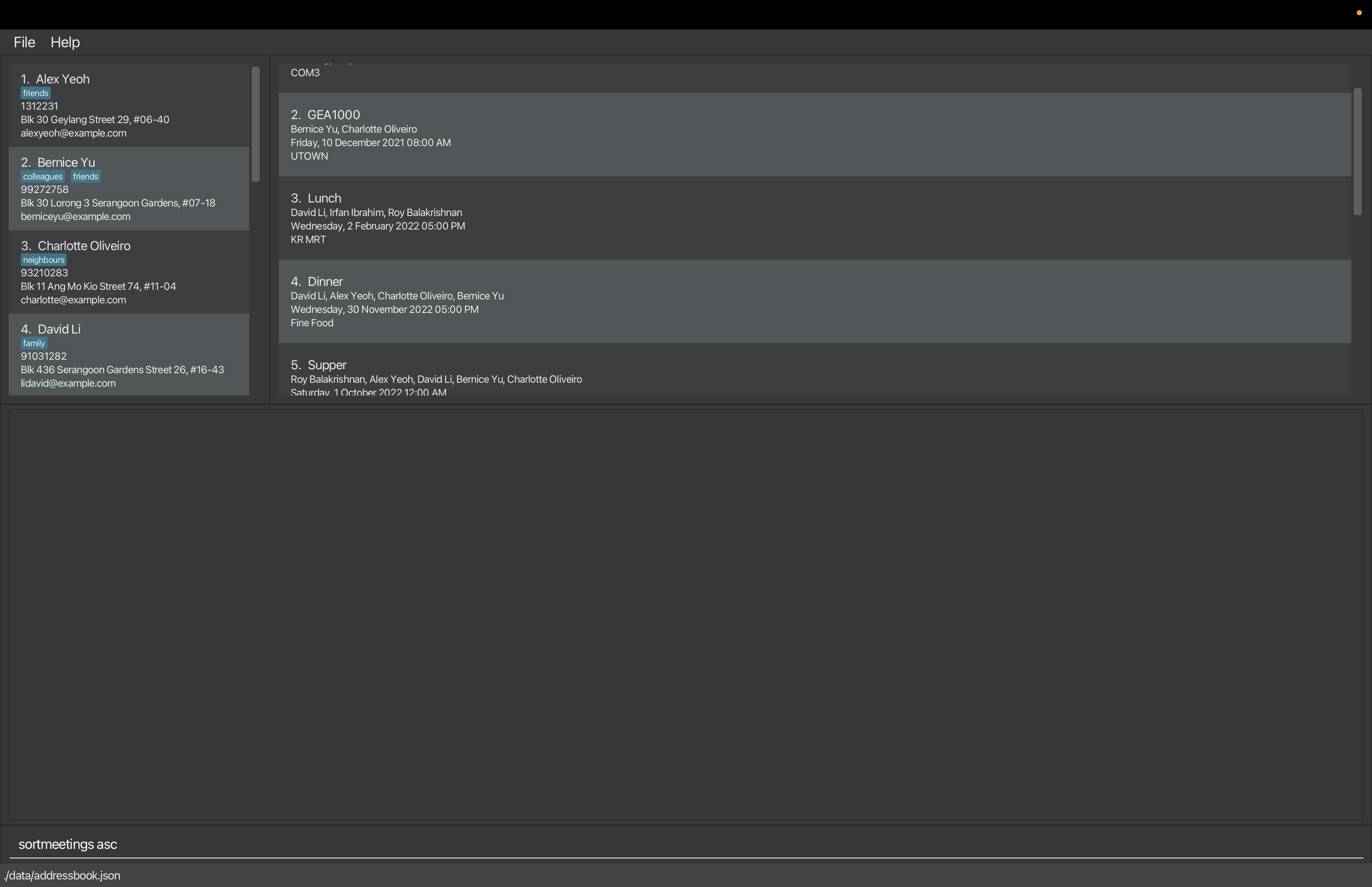
Task: Click the empty result display box
Action: [686, 615]
